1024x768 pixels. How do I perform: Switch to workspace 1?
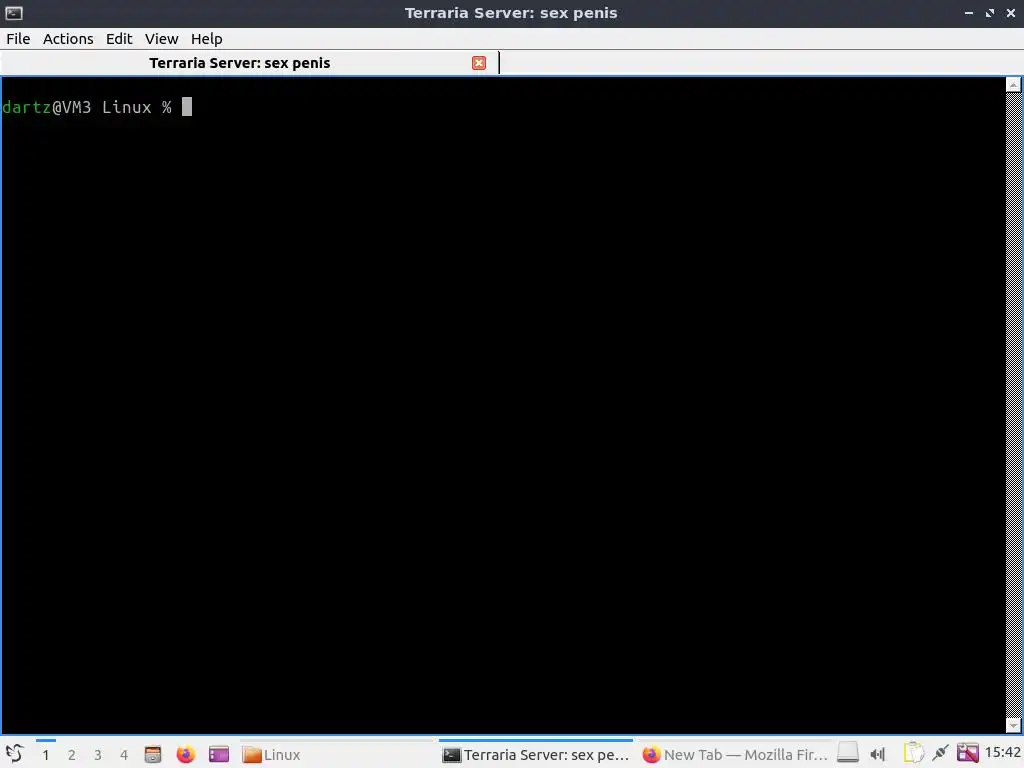46,755
